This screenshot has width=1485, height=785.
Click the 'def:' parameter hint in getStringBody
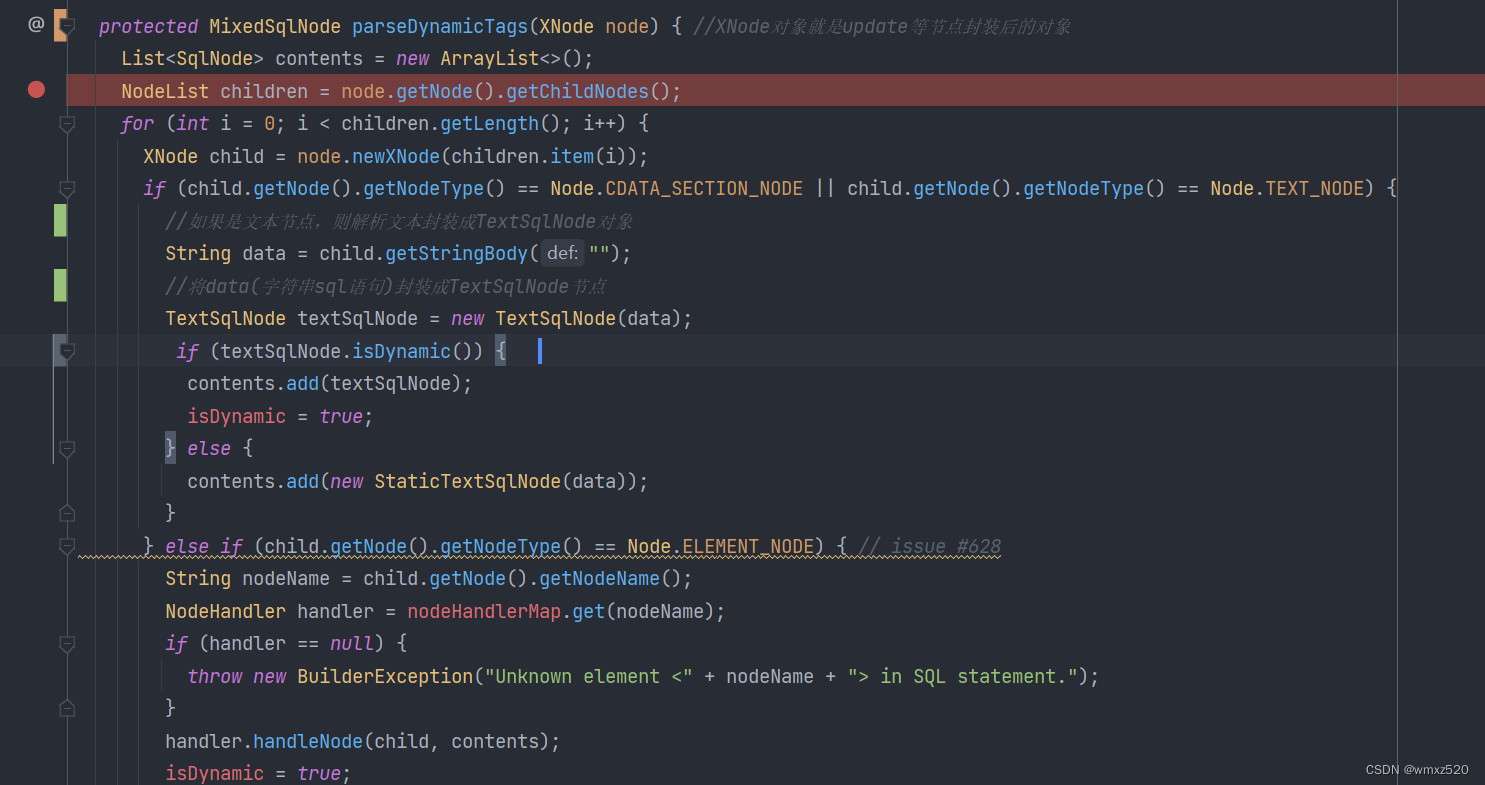pyautogui.click(x=562, y=253)
